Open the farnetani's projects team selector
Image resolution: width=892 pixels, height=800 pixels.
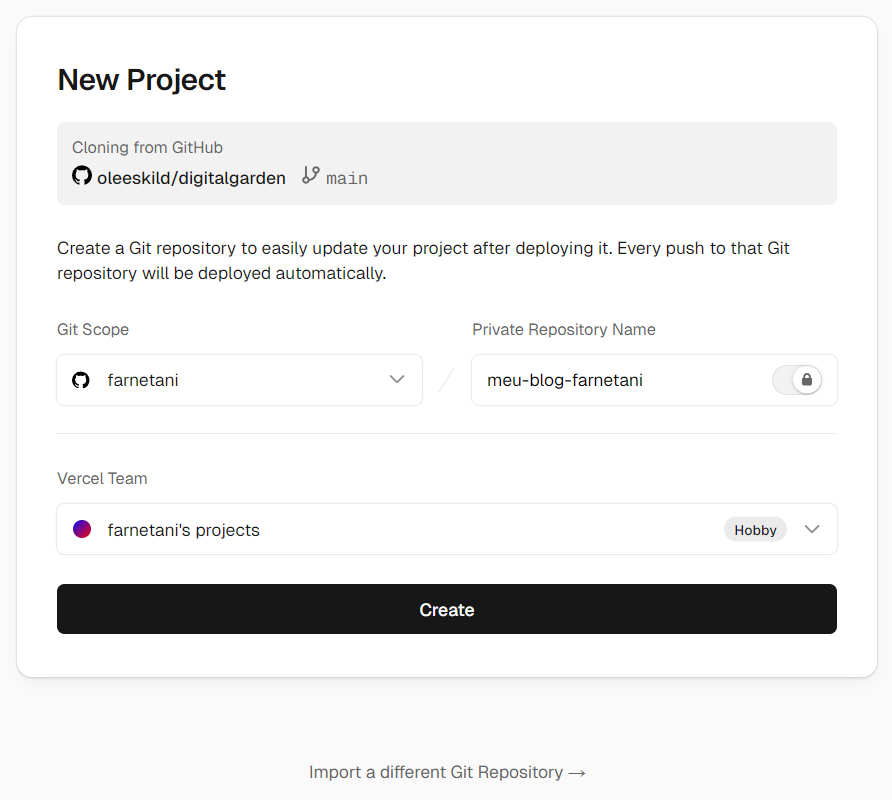[400, 529]
